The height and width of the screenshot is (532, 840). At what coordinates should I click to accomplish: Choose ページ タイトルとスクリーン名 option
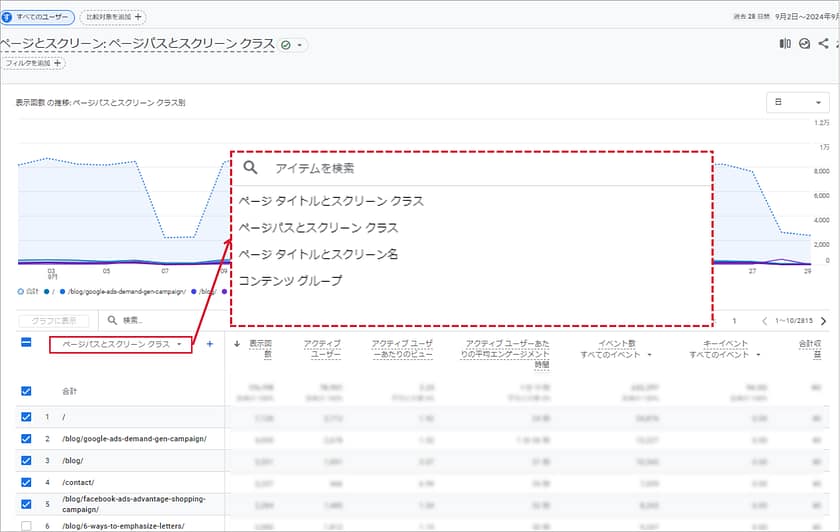(318, 254)
